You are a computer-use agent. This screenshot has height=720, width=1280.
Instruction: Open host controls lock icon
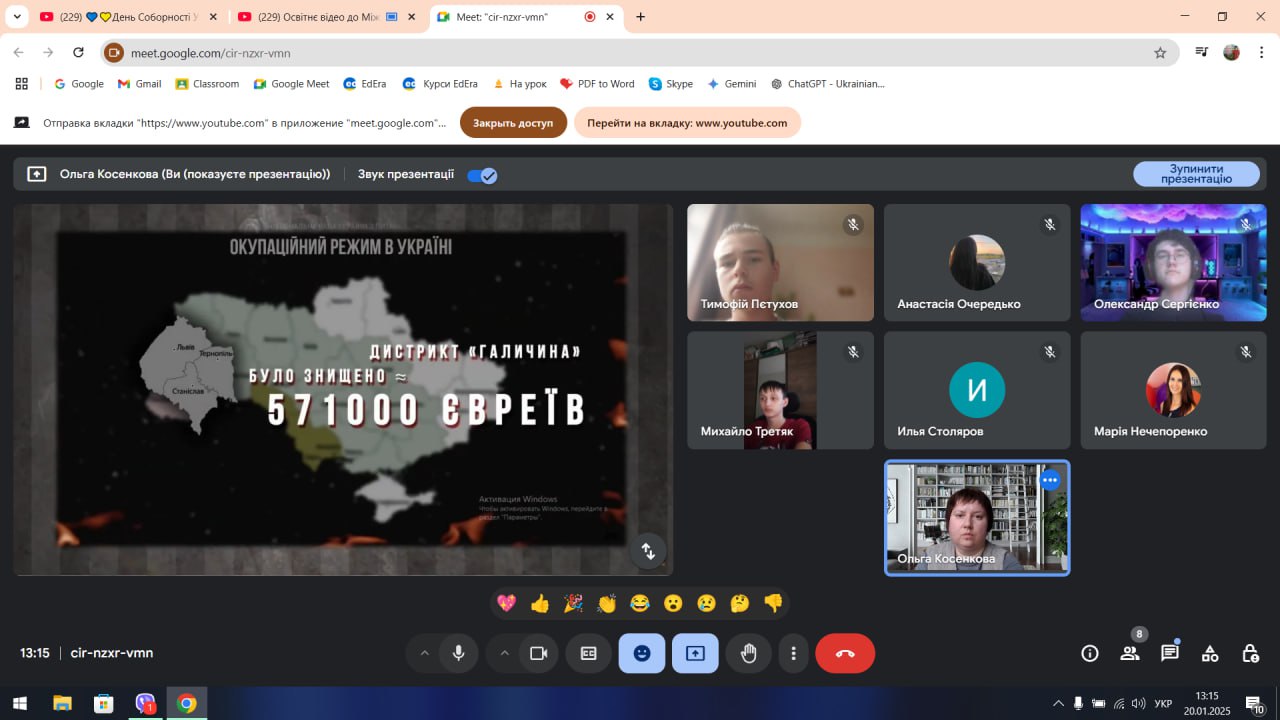[x=1250, y=653]
